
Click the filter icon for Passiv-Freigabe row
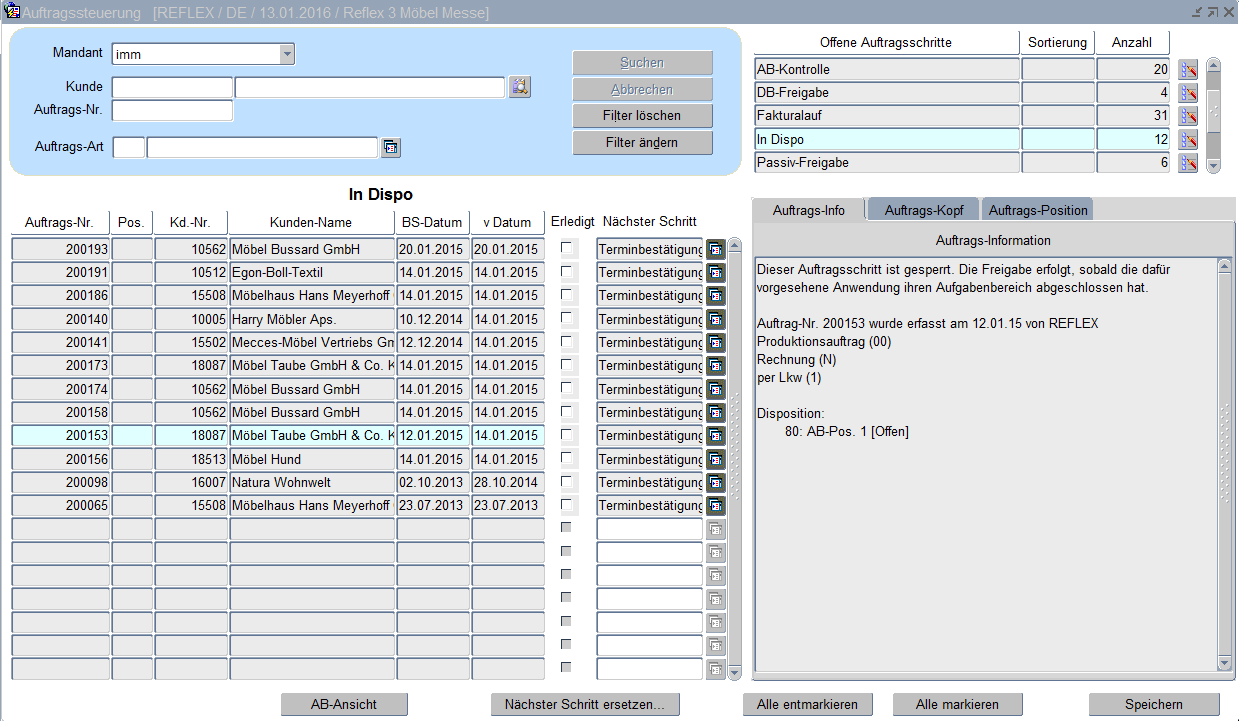coord(1188,163)
